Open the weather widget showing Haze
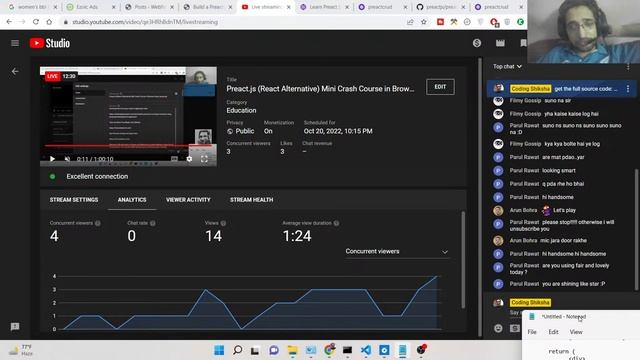 21,350
